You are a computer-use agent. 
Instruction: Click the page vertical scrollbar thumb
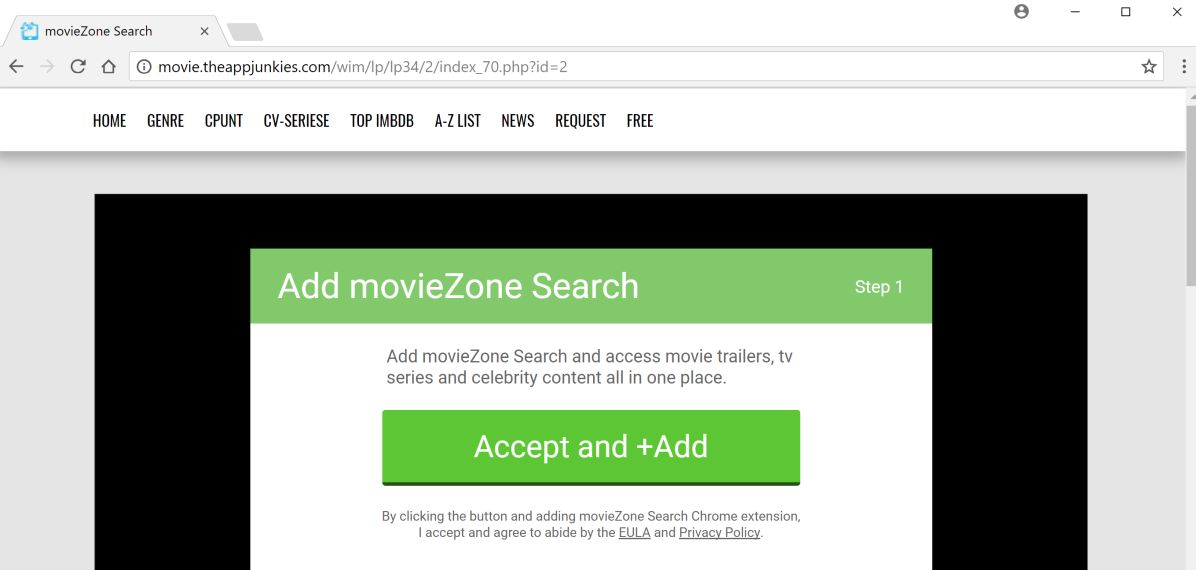pyautogui.click(x=1190, y=194)
